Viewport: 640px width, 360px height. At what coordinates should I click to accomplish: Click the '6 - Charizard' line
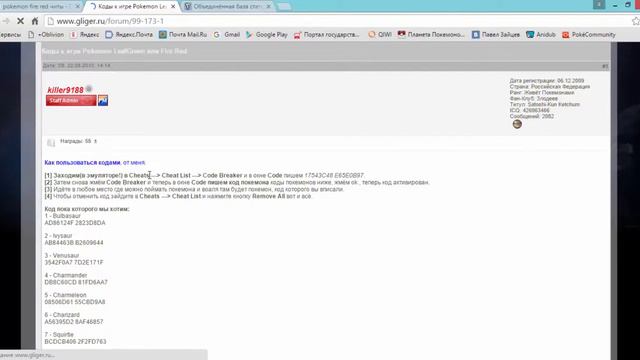(62, 315)
